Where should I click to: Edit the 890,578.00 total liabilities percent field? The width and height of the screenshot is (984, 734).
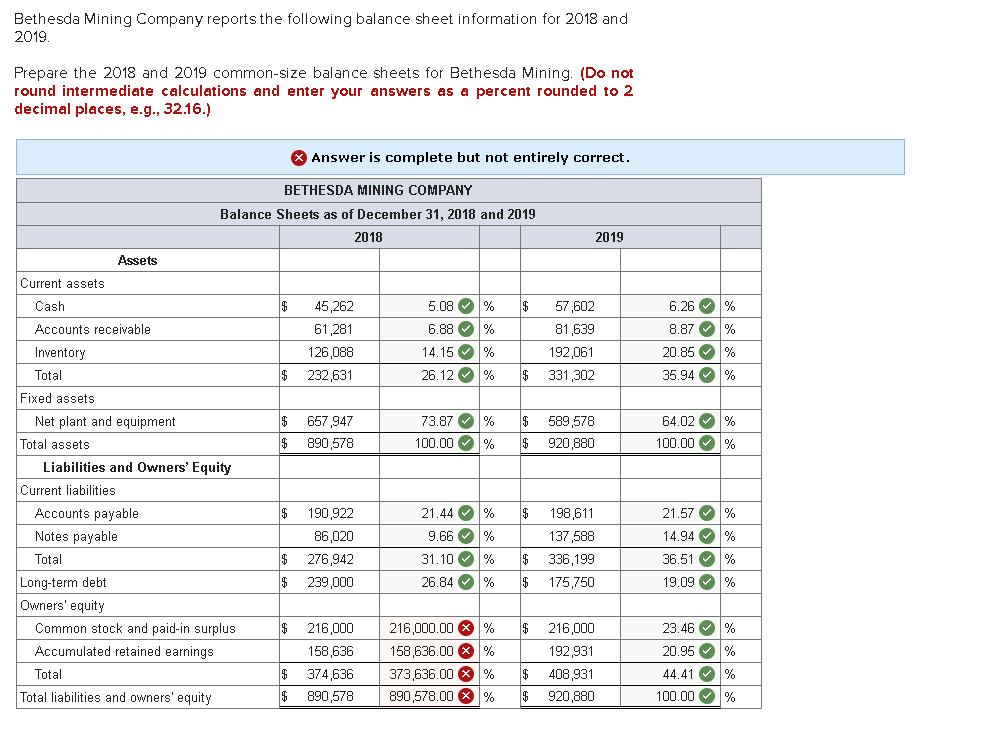(x=429, y=696)
